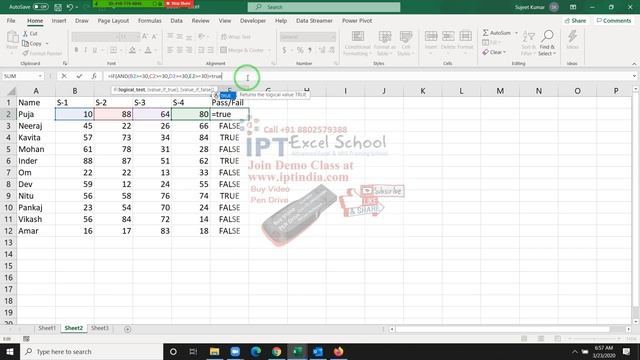Open the Comments button

(x=613, y=20)
